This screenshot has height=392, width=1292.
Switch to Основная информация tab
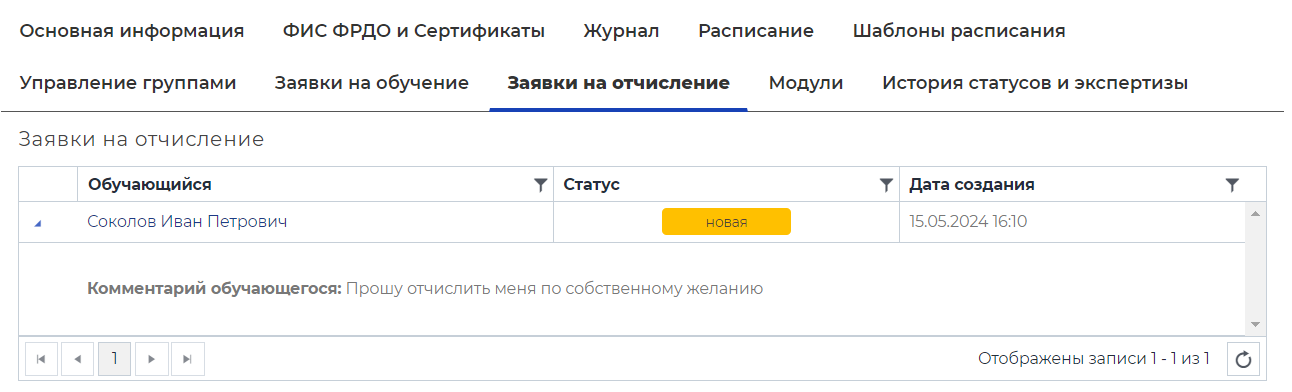(x=132, y=31)
